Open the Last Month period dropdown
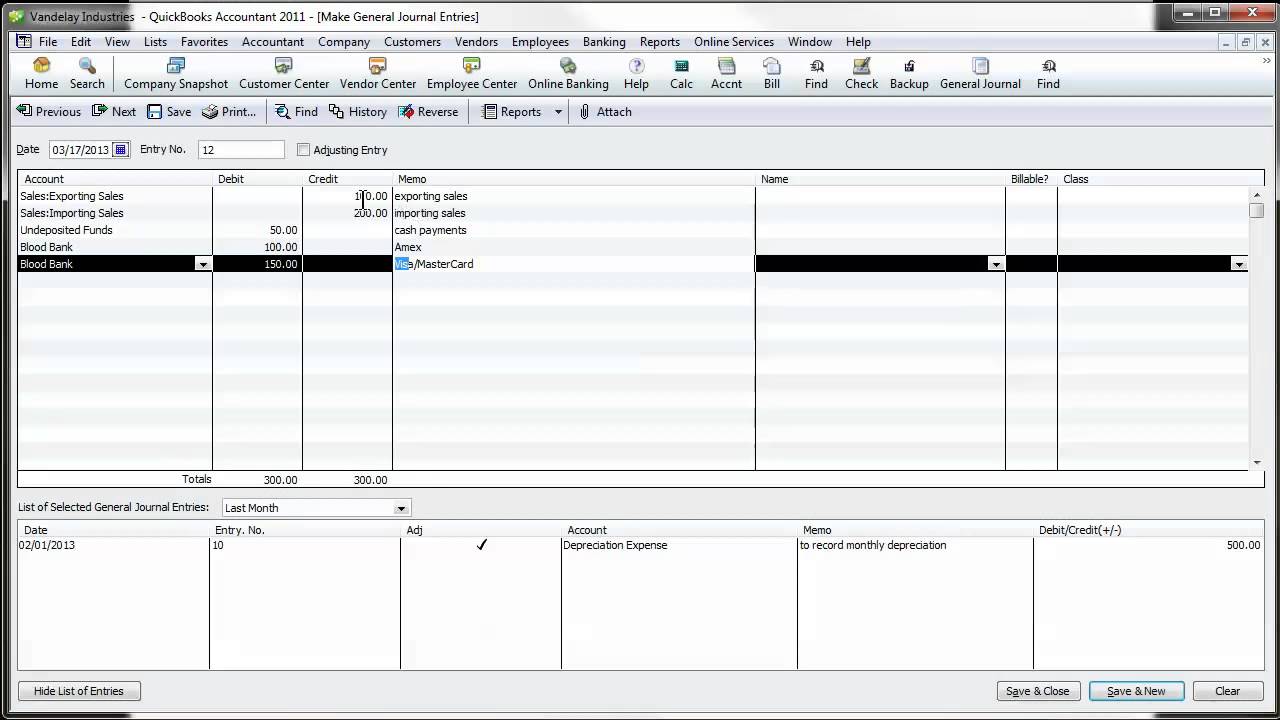The height and width of the screenshot is (720, 1280). [x=401, y=508]
